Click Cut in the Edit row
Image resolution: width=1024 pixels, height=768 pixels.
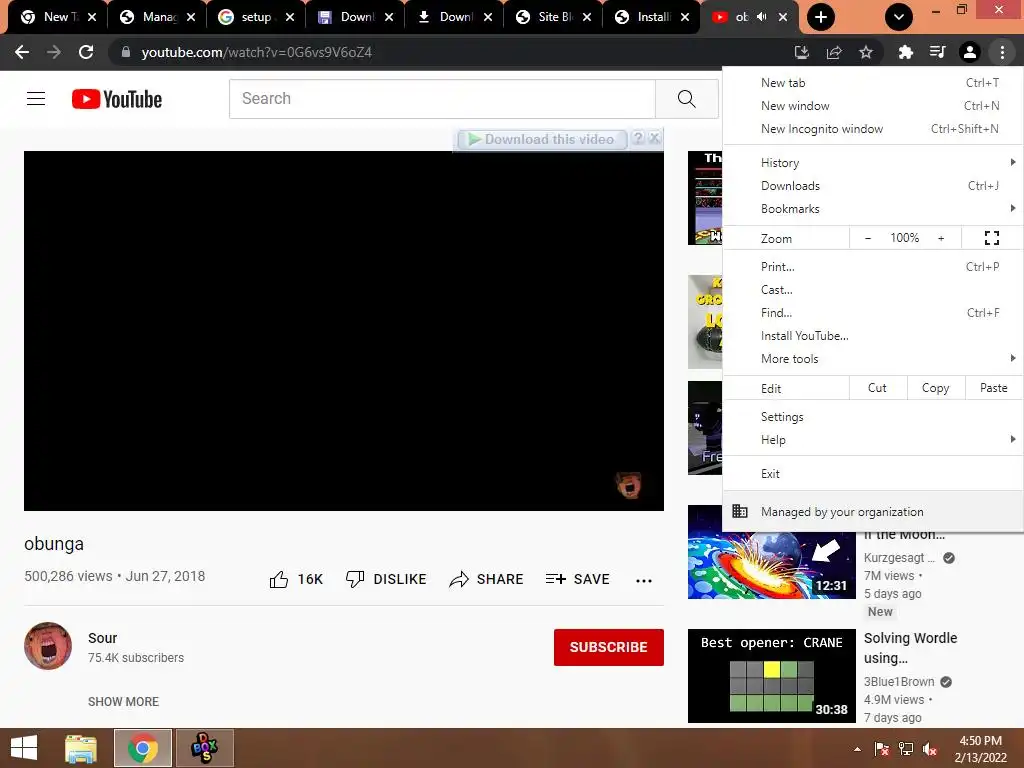(878, 388)
